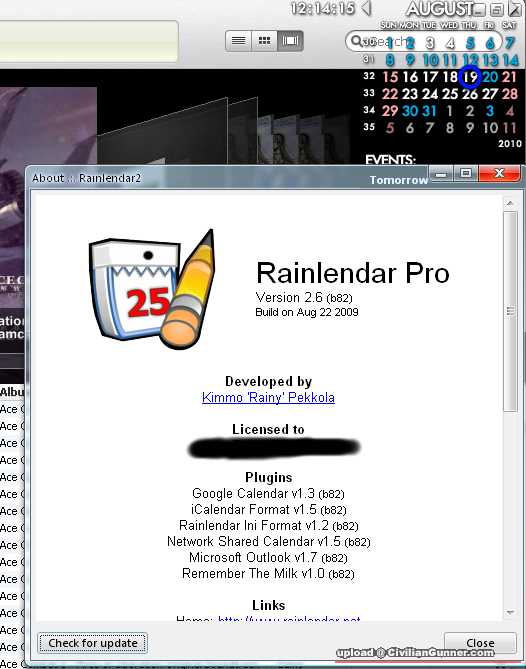Select August 22 on the calendar
Image resolution: width=526 pixels, height=669 pixels.
point(390,94)
